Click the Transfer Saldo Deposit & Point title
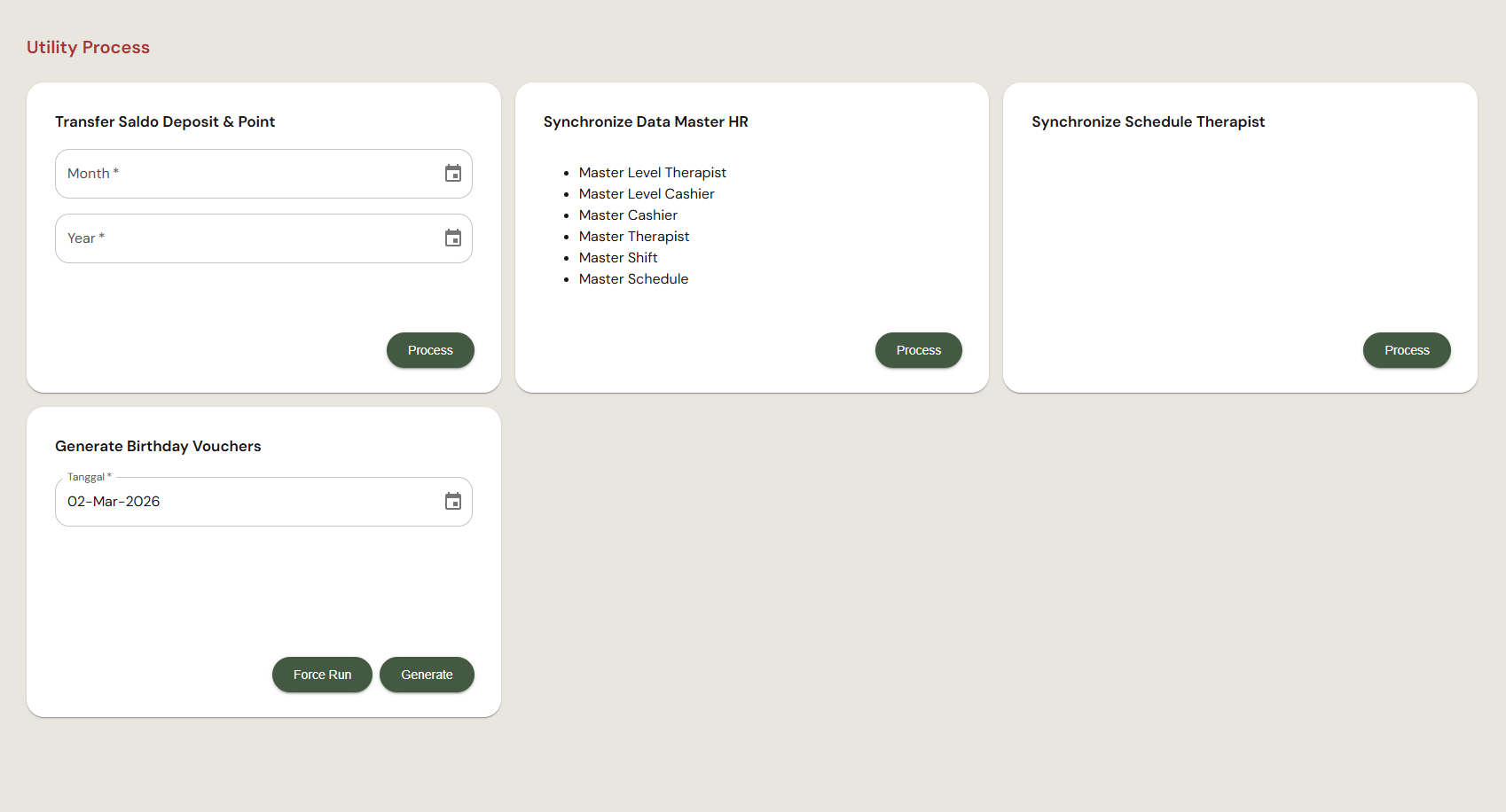Viewport: 1506px width, 812px height. point(165,121)
